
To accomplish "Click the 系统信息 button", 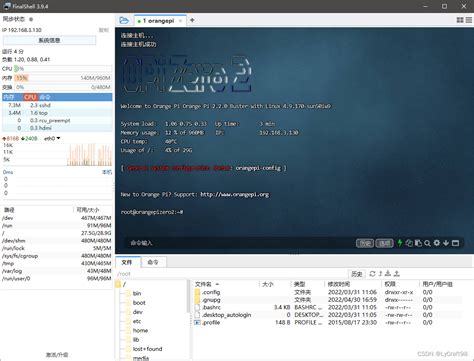I will coord(49,40).
